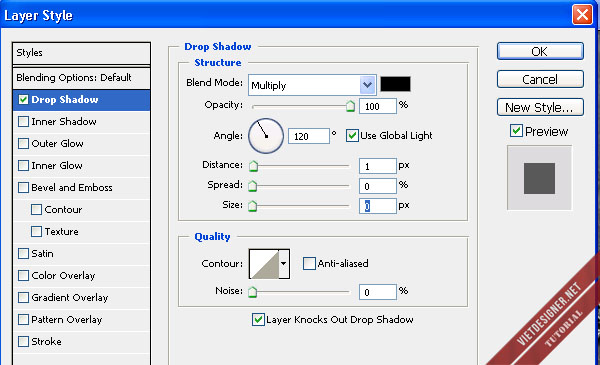The image size is (600, 365).
Task: Click the Size value field
Action: (378, 206)
